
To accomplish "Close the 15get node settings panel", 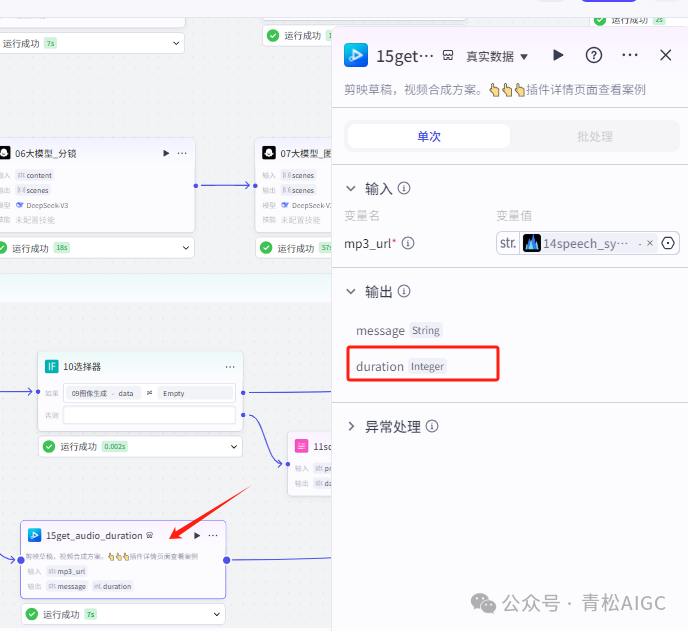I will tap(665, 55).
